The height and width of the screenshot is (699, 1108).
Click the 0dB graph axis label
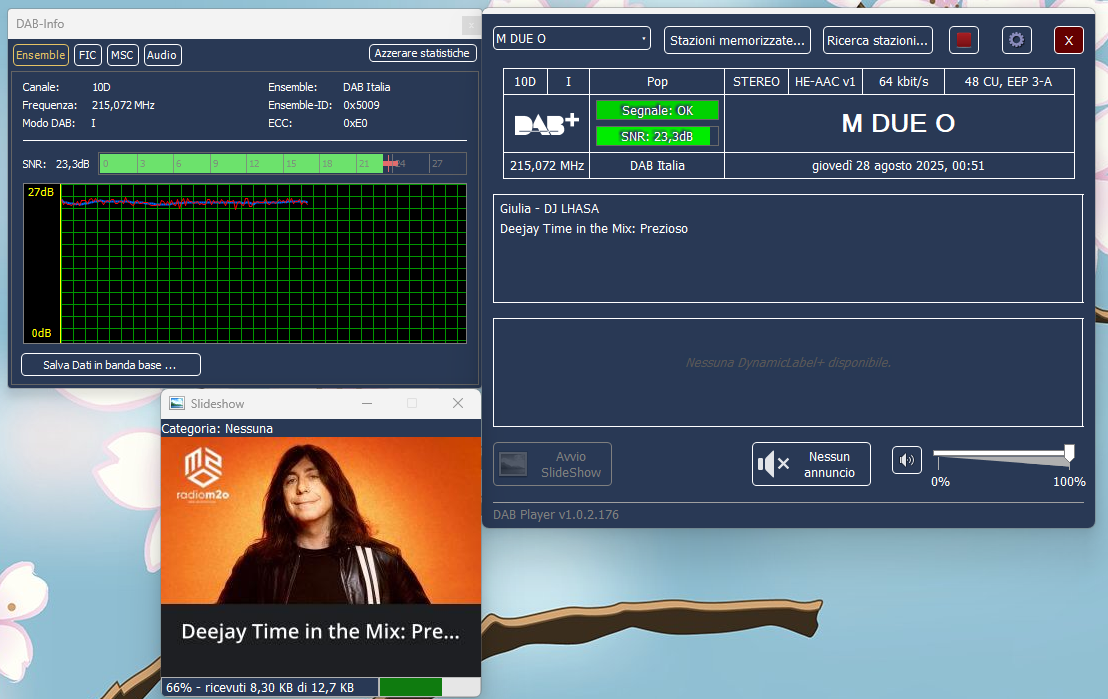point(42,333)
